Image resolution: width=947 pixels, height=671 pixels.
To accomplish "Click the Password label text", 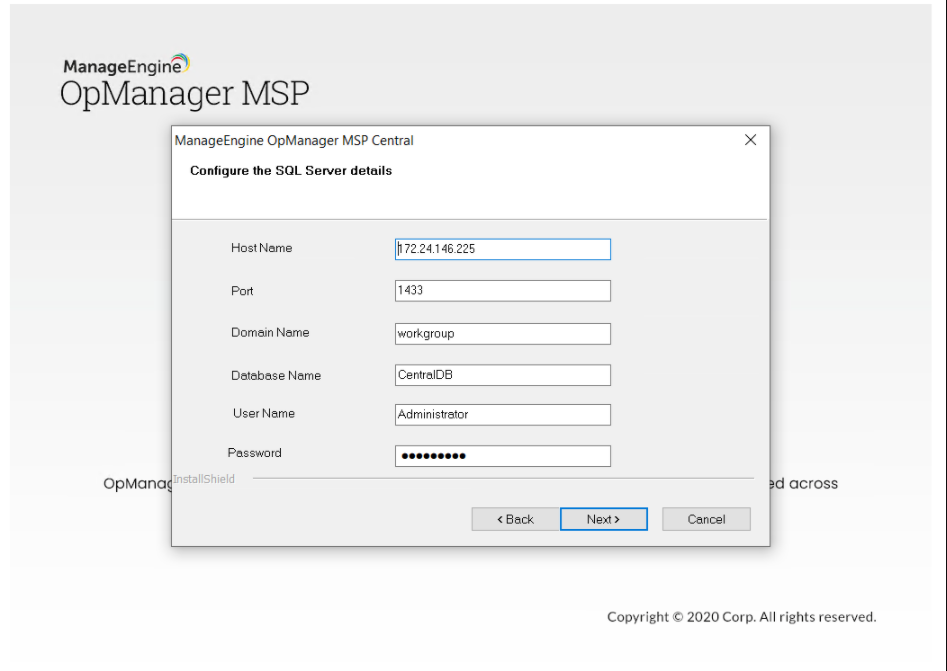I will (x=256, y=452).
